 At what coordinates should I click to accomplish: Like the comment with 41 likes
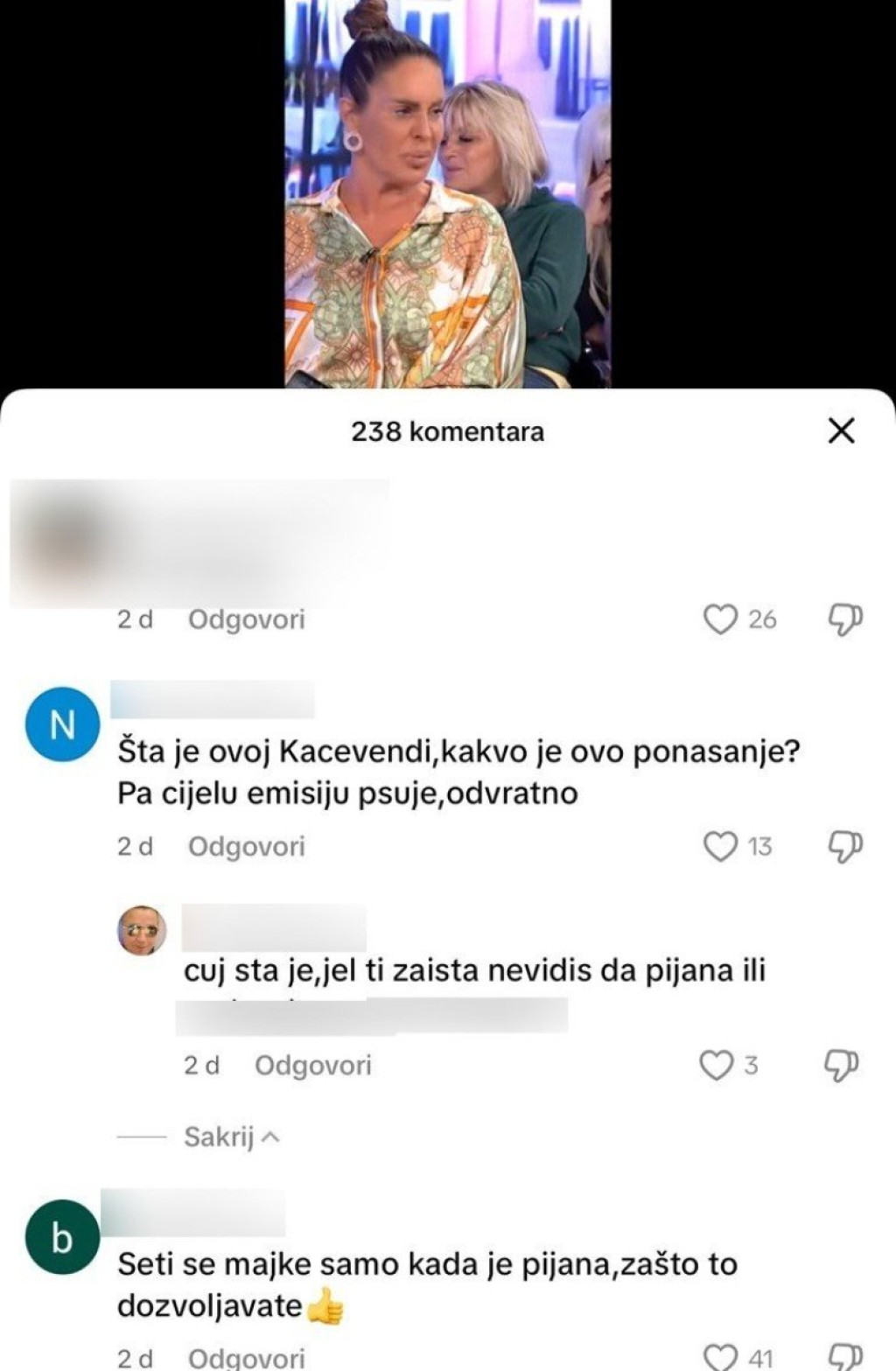pos(720,1358)
